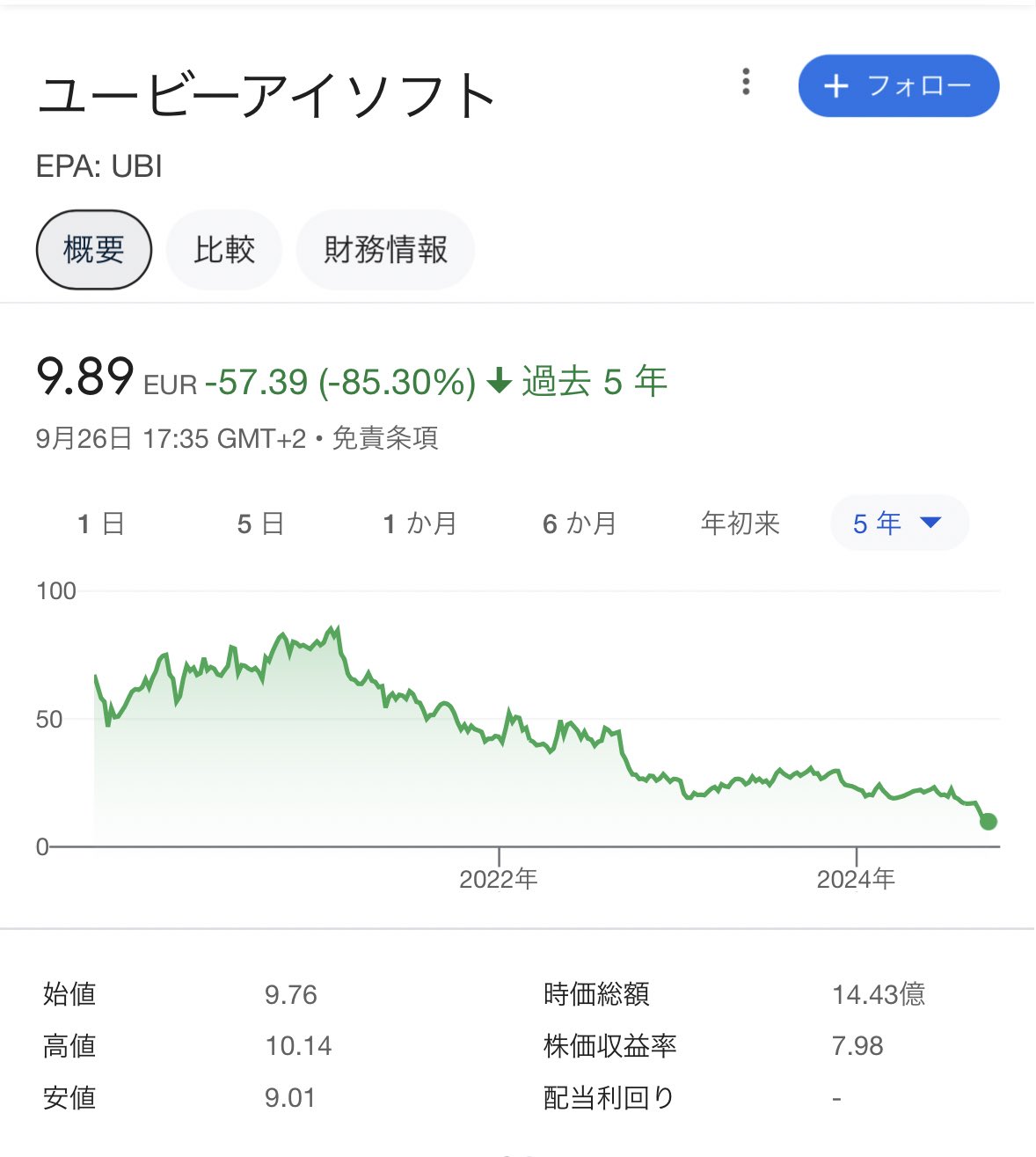Select the 5 日 time range

coord(260,524)
